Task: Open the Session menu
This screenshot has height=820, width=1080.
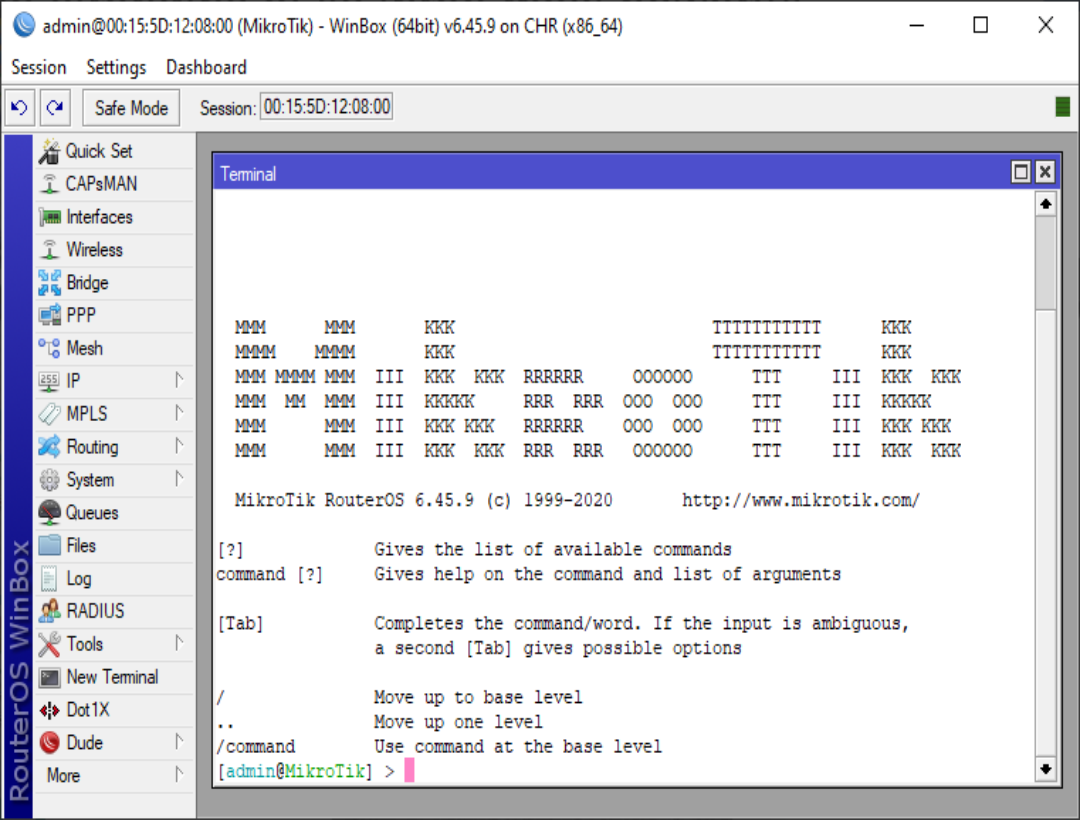Action: (x=38, y=67)
